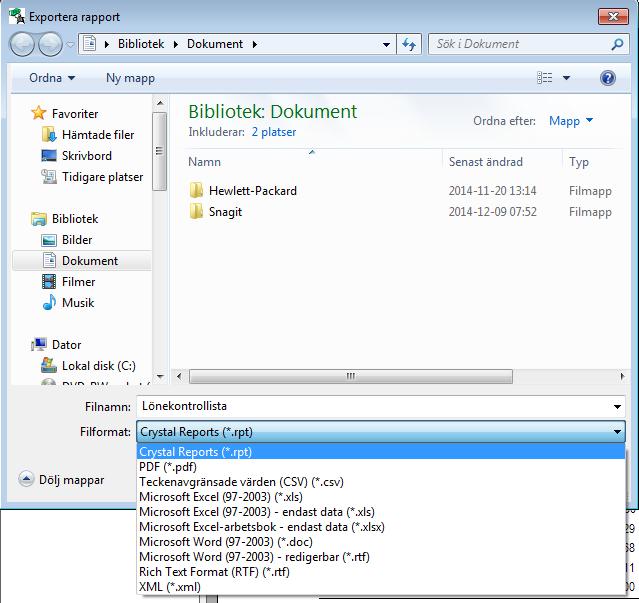The image size is (639, 603).
Task: Click Ny mapp button
Action: pos(130,78)
